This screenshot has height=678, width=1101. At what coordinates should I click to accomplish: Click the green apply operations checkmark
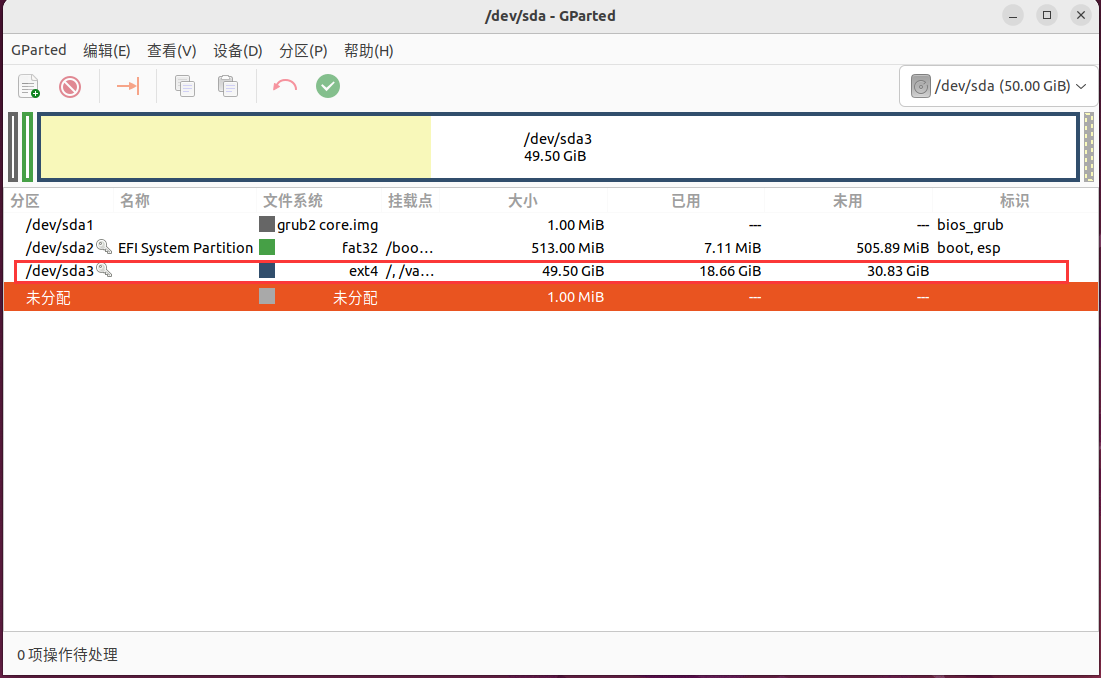pos(327,86)
